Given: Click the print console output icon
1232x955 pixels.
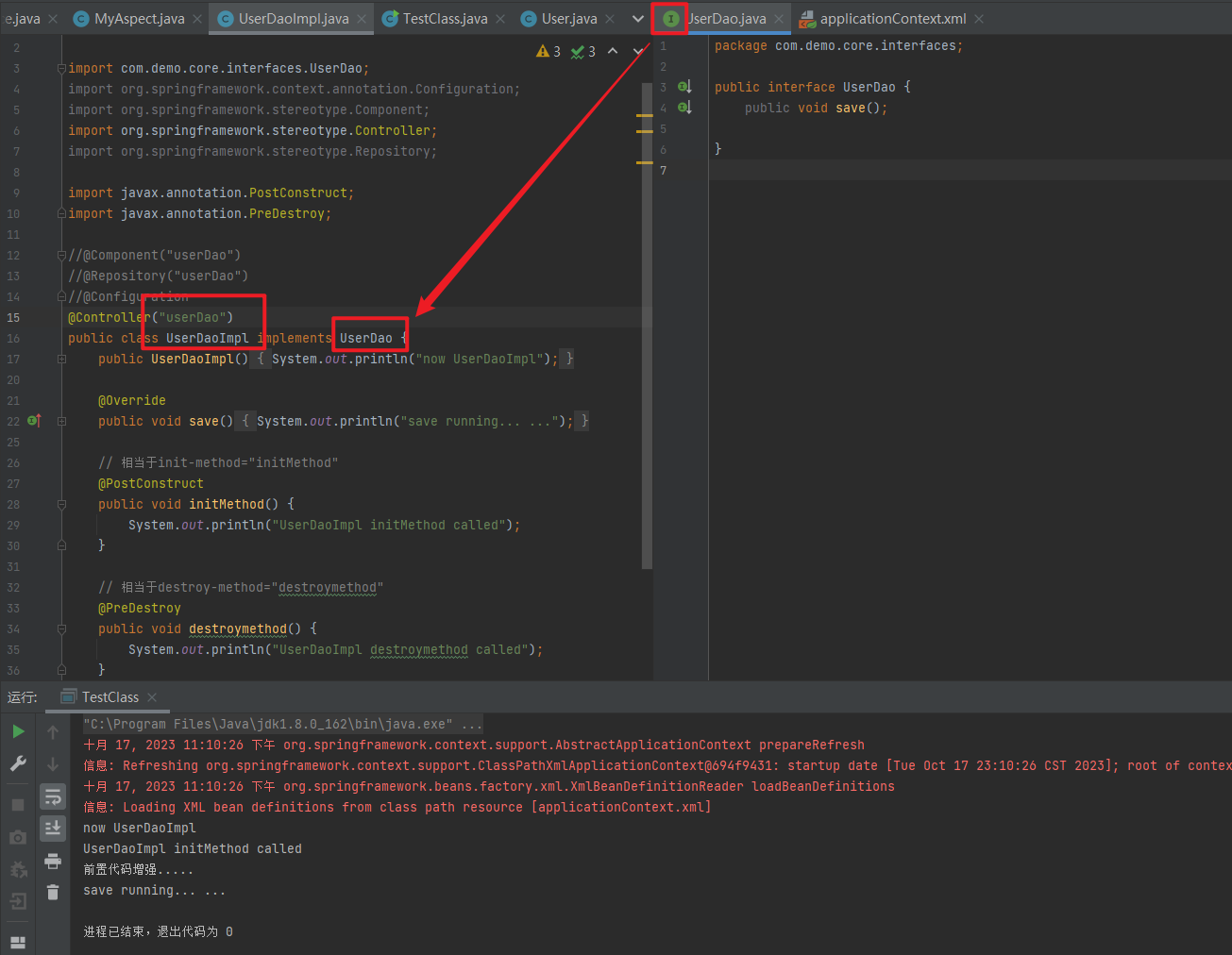Looking at the screenshot, I should point(53,861).
